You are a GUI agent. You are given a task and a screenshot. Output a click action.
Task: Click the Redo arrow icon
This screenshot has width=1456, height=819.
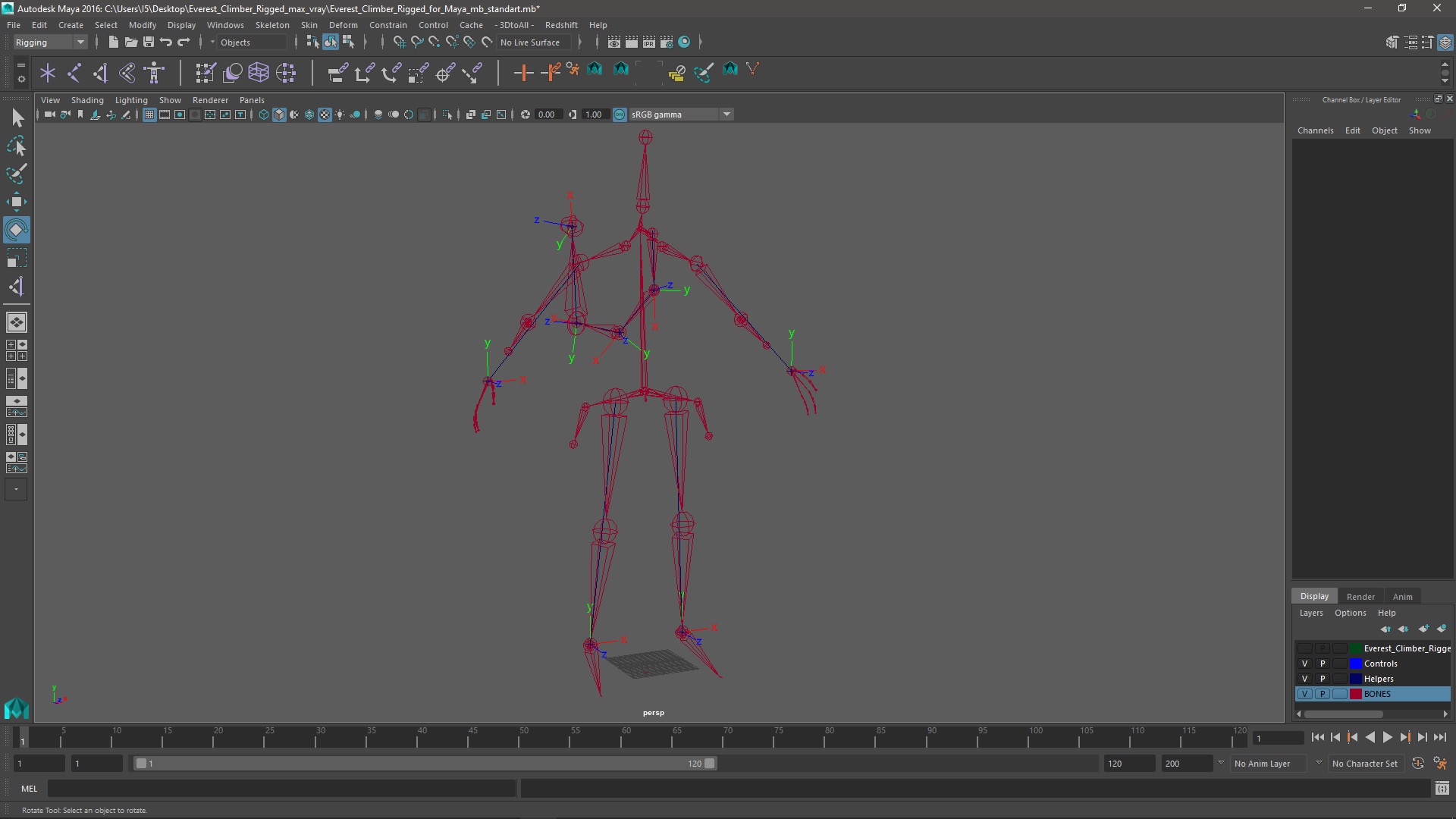pos(184,42)
